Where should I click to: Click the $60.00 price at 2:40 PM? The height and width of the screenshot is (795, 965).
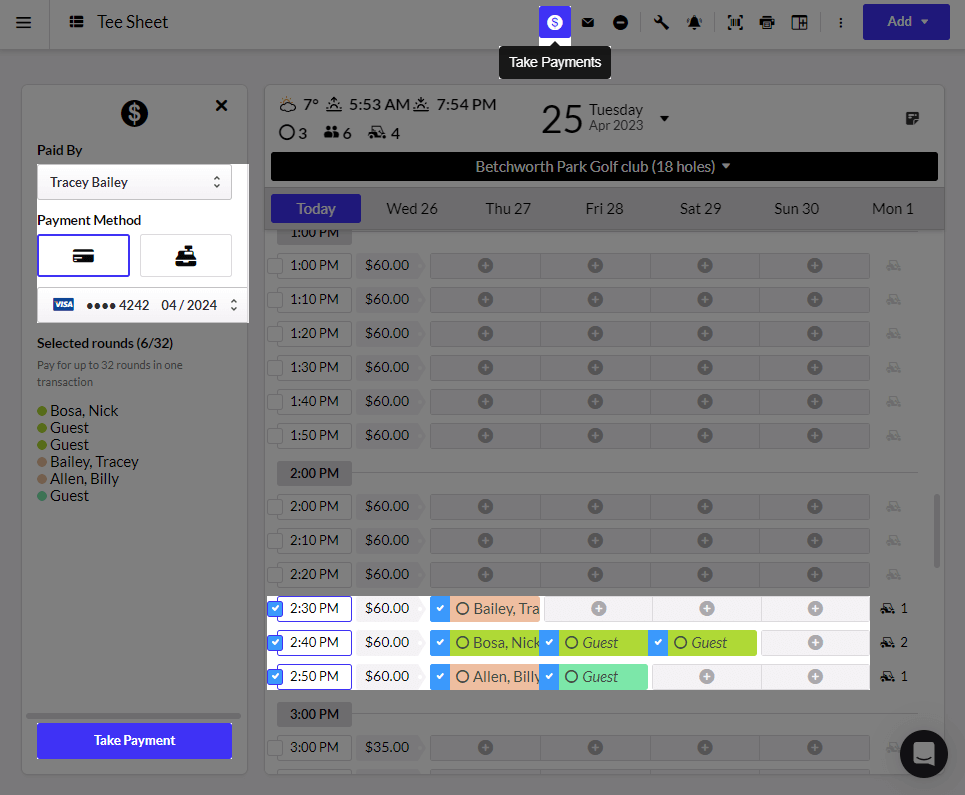click(x=387, y=642)
